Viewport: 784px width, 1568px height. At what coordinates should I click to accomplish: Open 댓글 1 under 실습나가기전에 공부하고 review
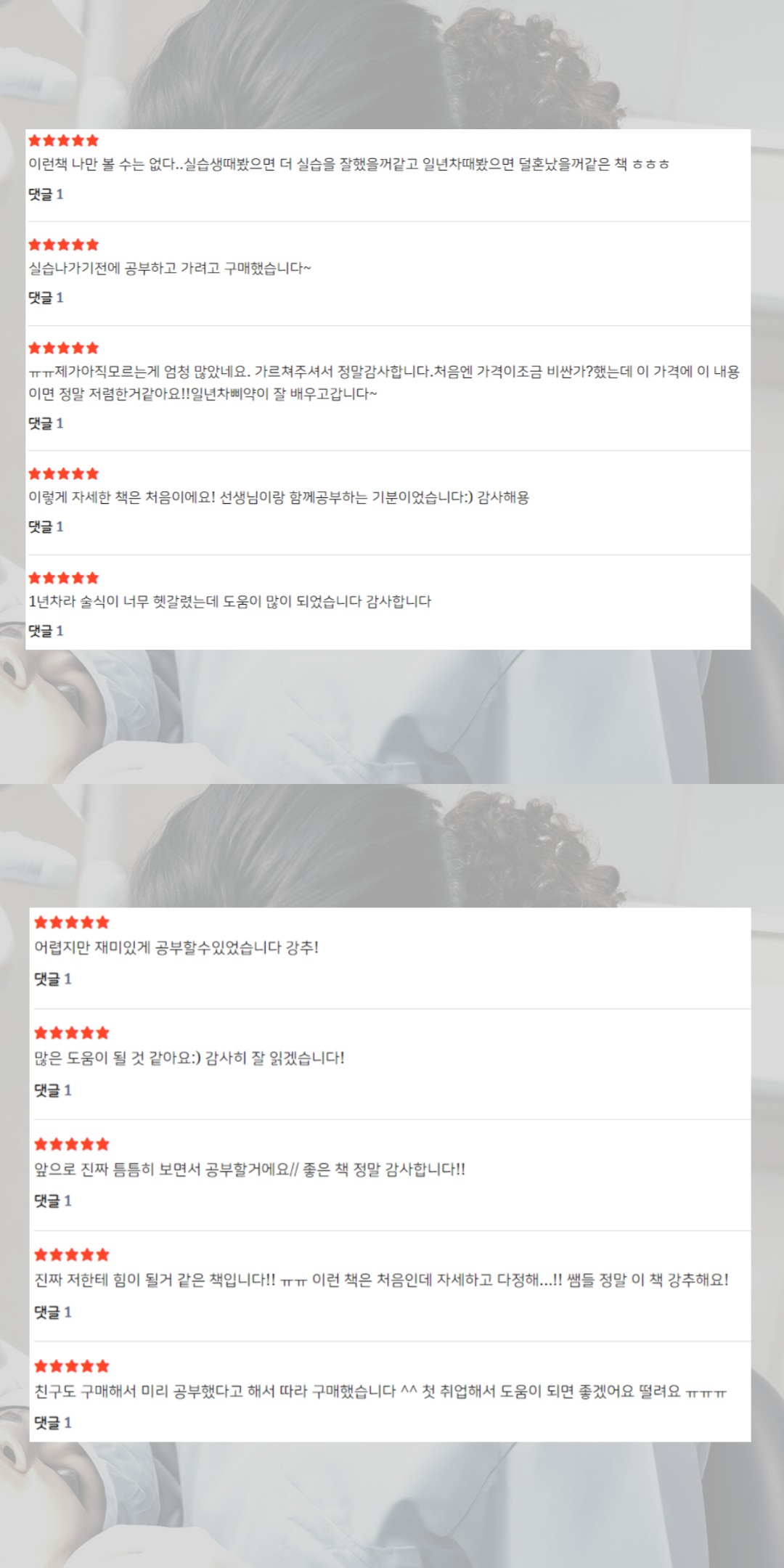pyautogui.click(x=46, y=298)
